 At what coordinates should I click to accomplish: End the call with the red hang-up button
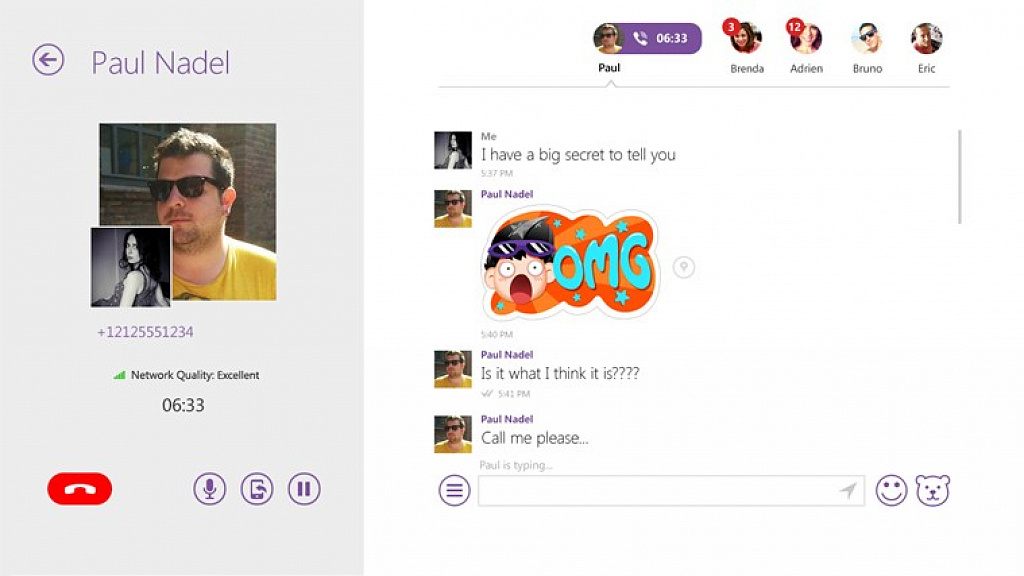[80, 488]
